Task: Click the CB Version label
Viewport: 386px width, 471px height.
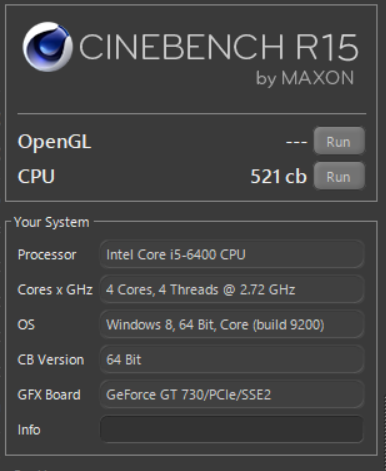Action: coord(51,360)
